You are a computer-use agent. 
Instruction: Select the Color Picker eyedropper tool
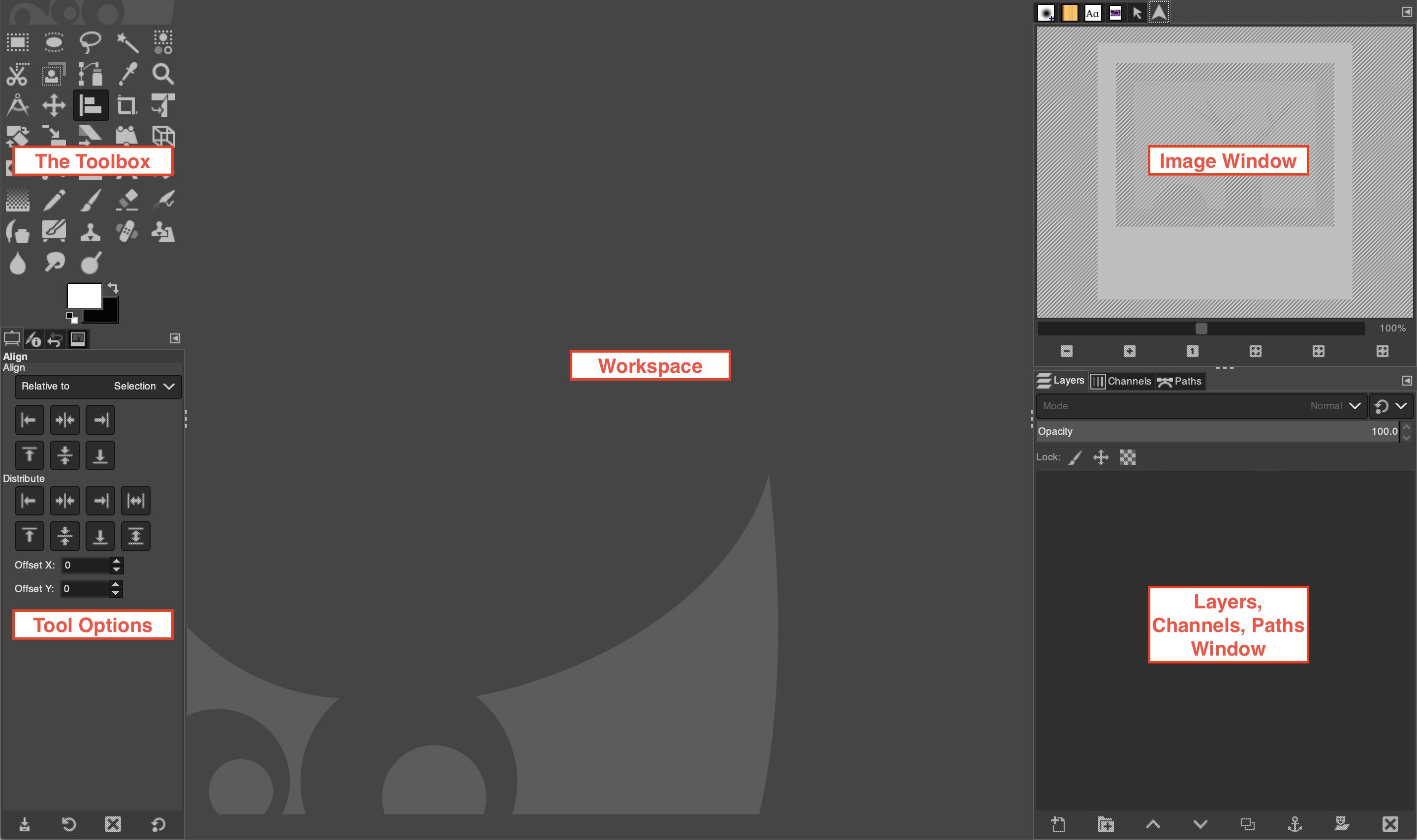pyautogui.click(x=127, y=74)
